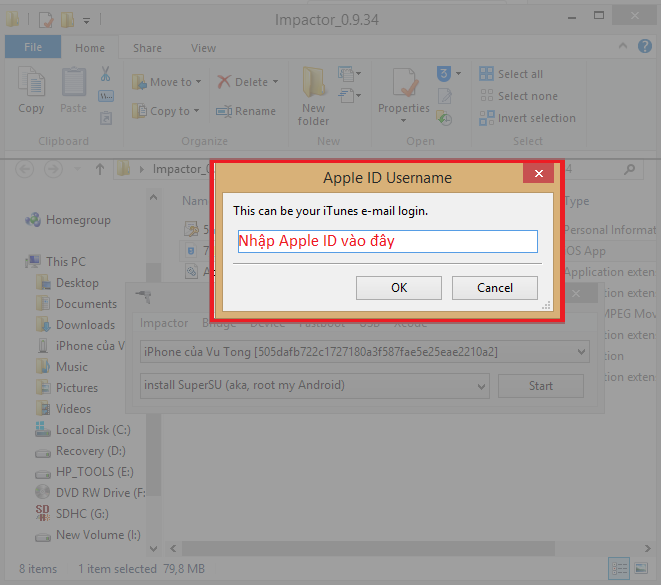Open Local Disk (C:) in navigation pane
This screenshot has width=661, height=585.
(x=83, y=430)
